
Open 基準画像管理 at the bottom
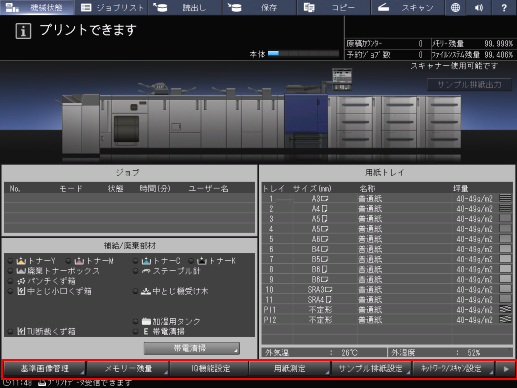[x=44, y=369]
